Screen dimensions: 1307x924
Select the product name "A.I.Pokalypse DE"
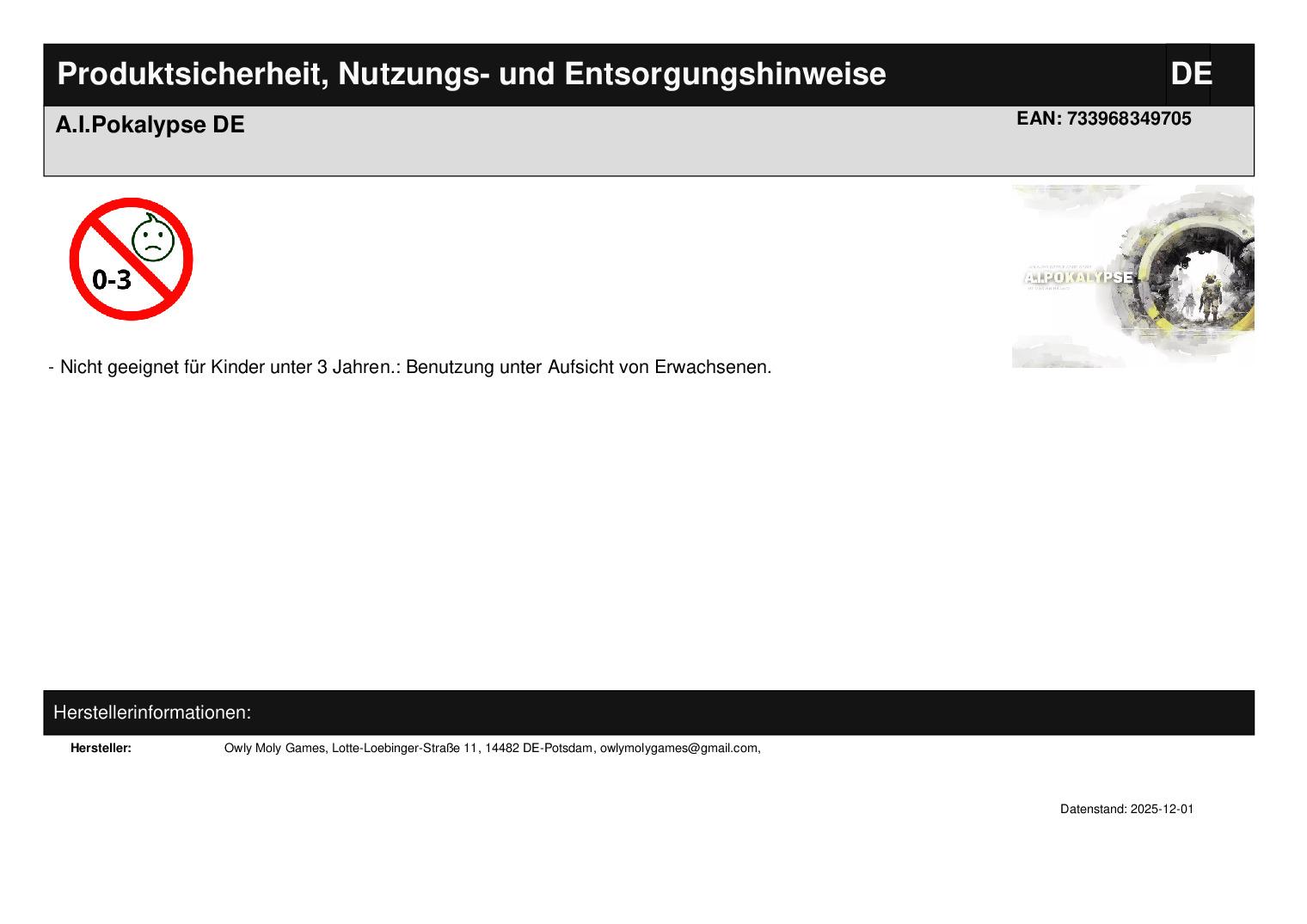(x=150, y=125)
